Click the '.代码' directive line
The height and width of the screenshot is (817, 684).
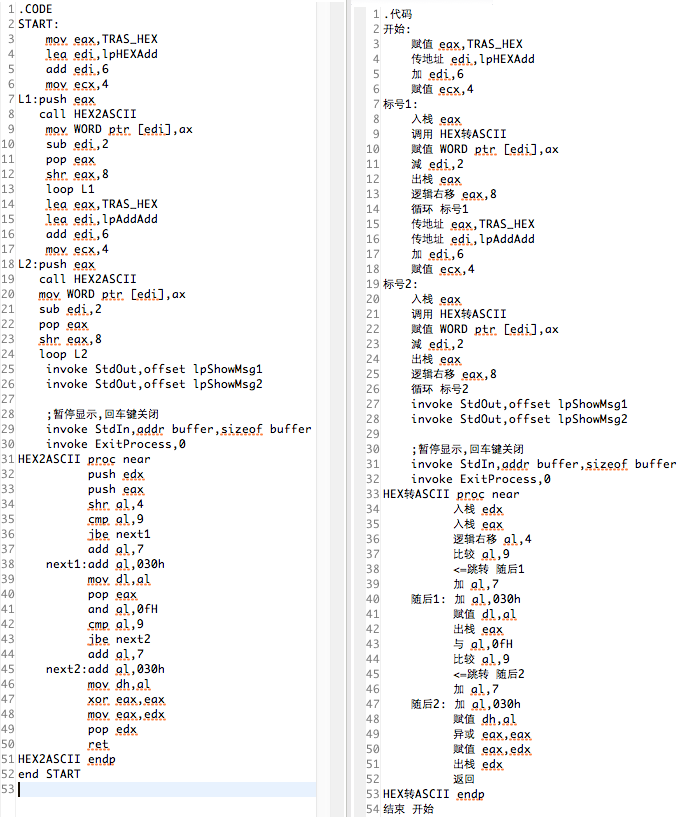click(x=397, y=14)
